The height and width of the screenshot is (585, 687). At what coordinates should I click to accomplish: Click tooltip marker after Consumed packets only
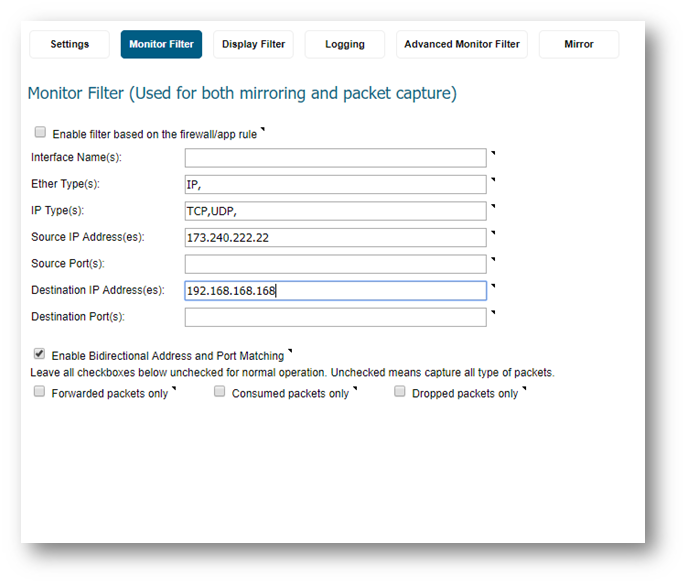[x=355, y=388]
